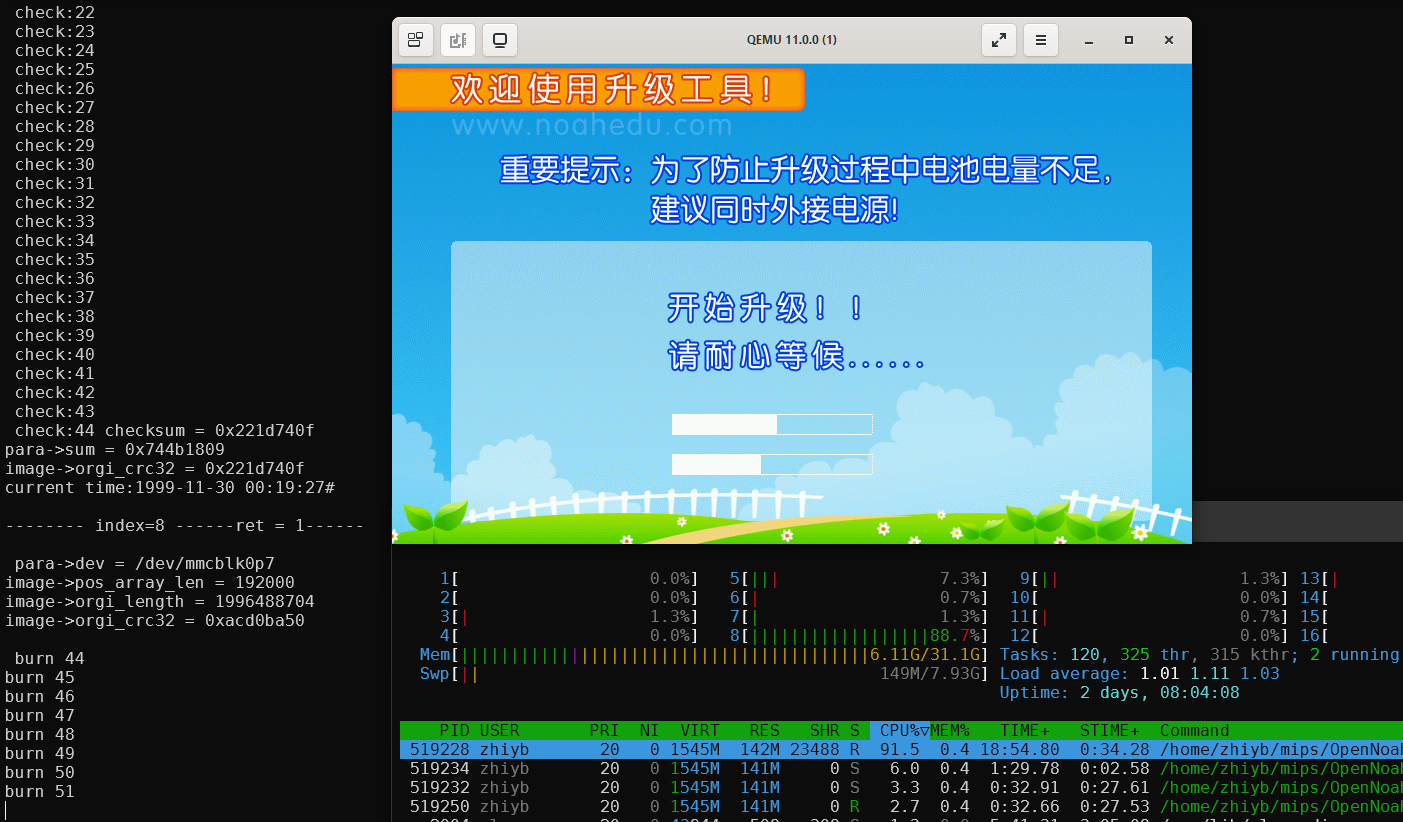Click terminal line 'current time:1999-11-30 00:19:27#'

click(x=169, y=487)
